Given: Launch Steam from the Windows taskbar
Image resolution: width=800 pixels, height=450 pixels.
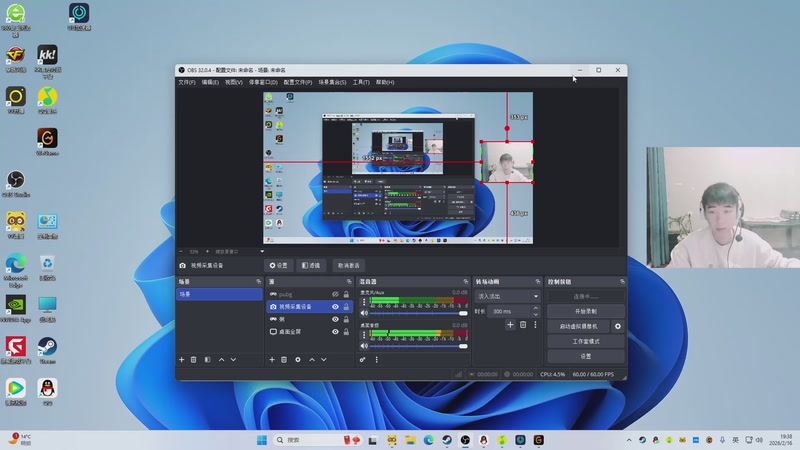Looking at the screenshot, I should tap(447, 440).
